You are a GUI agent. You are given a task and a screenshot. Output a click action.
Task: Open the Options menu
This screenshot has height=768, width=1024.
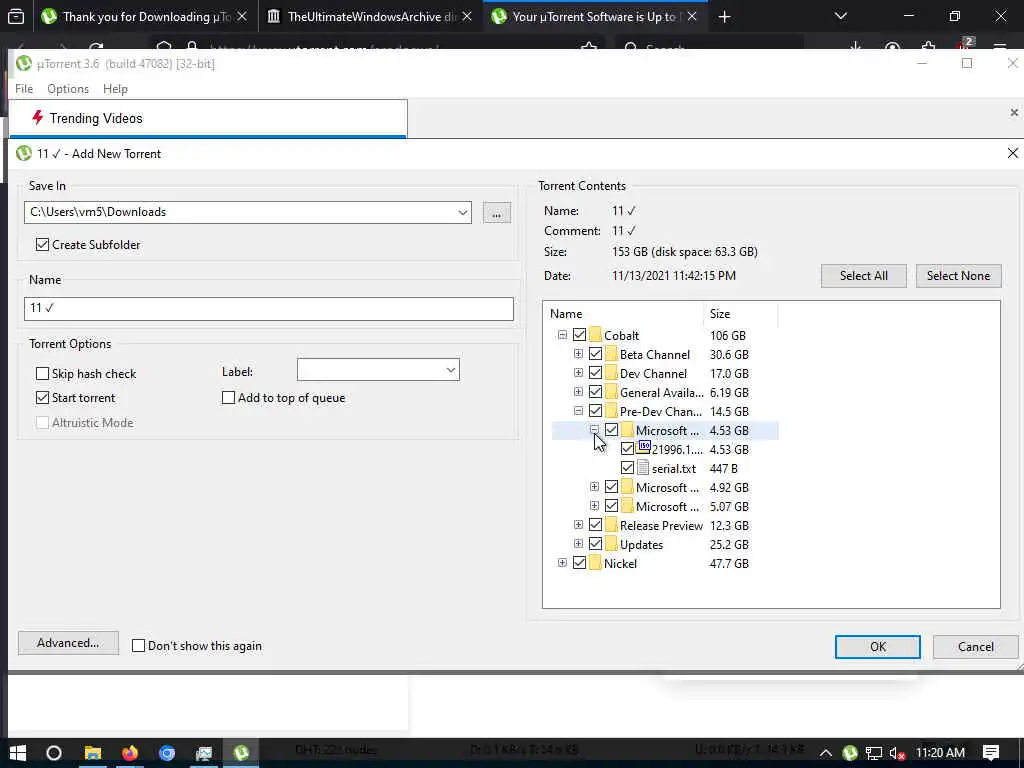click(68, 89)
